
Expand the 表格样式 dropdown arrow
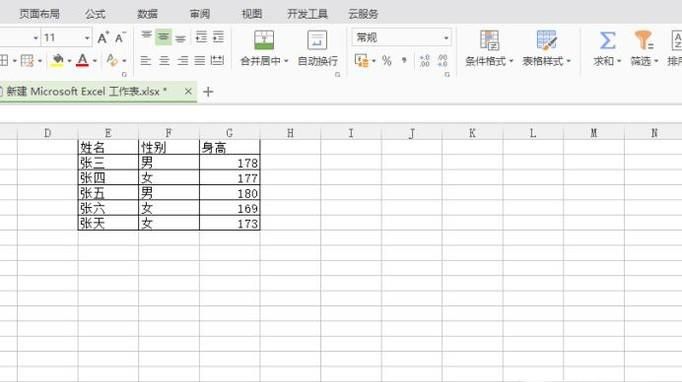568,61
